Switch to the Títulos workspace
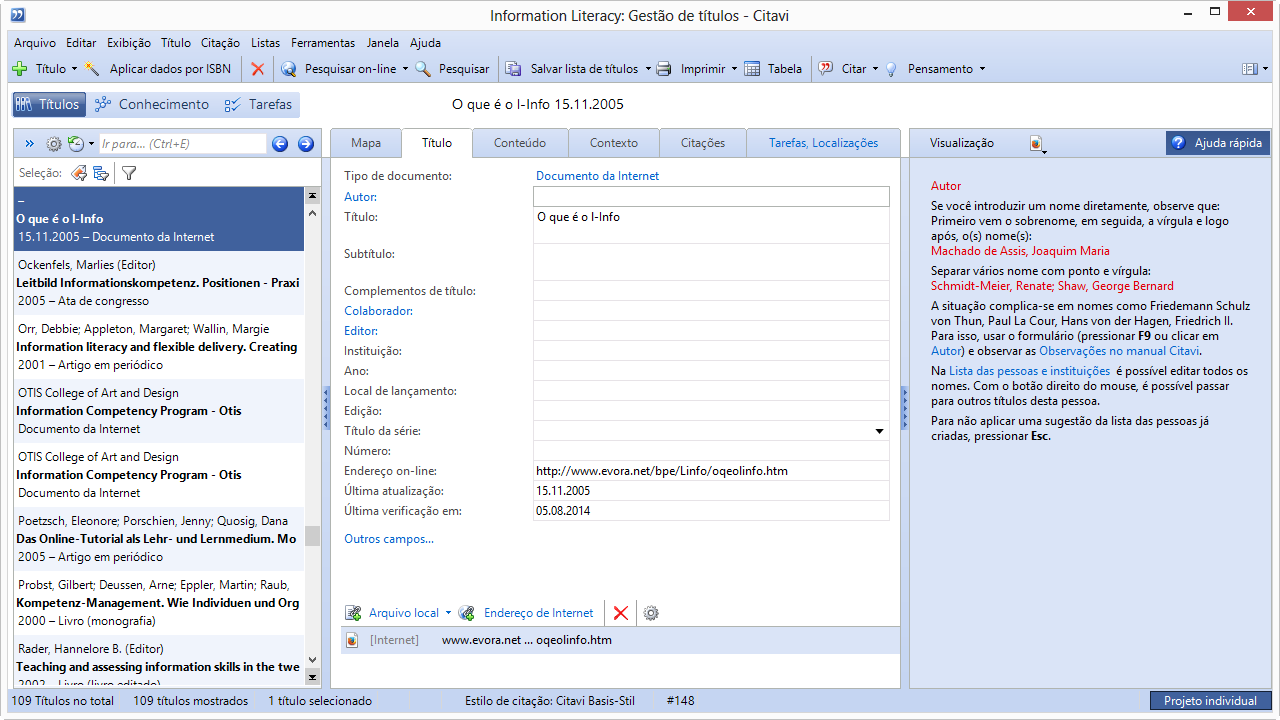This screenshot has height=720, width=1280. [x=47, y=104]
